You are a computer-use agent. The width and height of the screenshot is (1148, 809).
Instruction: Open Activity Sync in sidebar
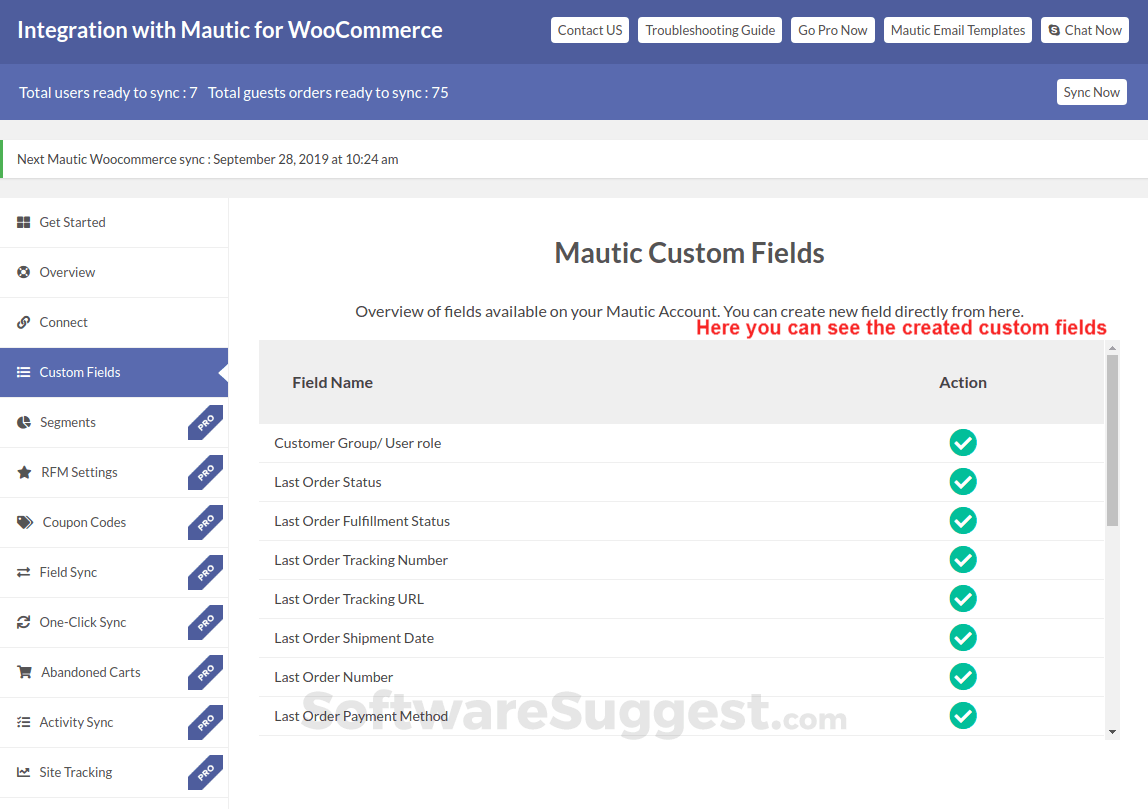pyautogui.click(x=113, y=722)
